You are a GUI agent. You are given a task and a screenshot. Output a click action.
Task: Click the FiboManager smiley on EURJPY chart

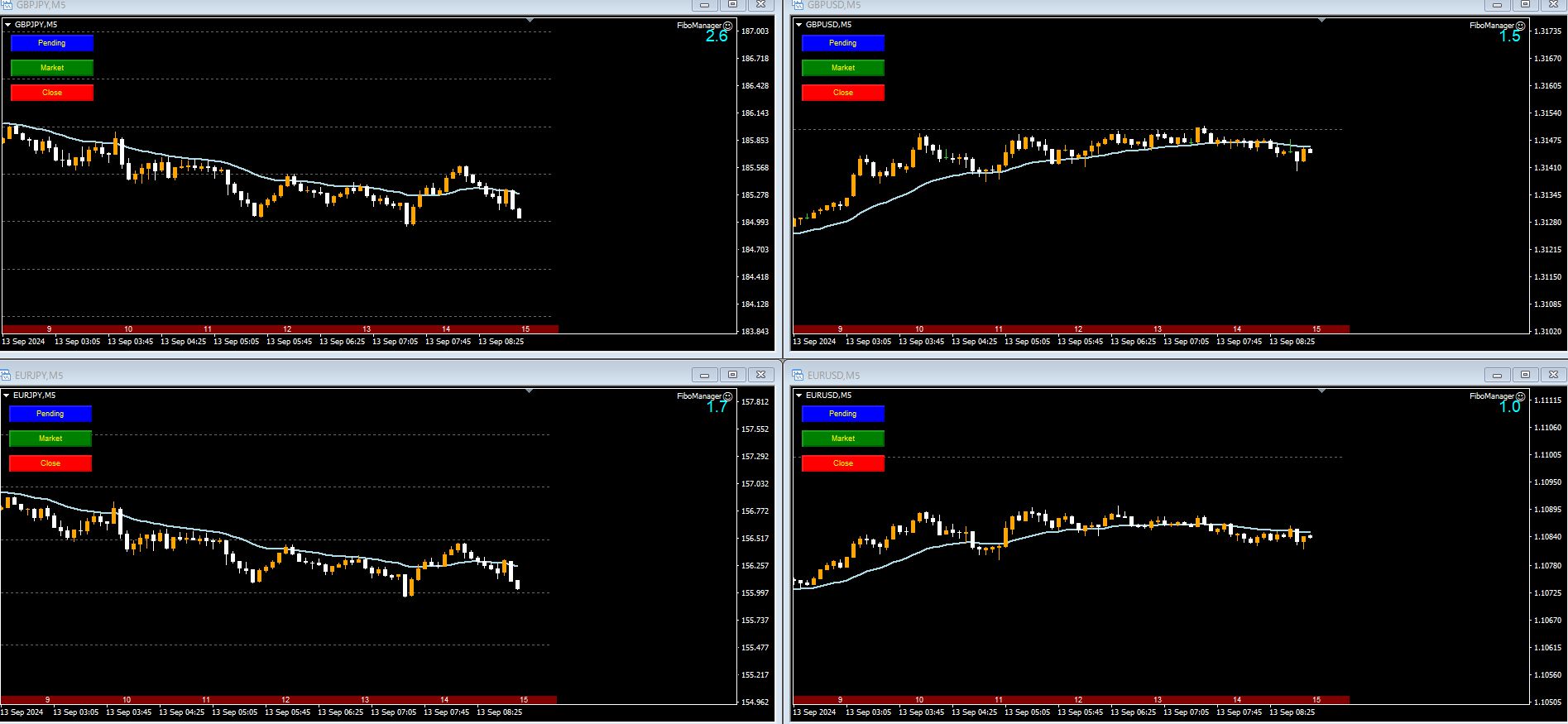coord(727,396)
